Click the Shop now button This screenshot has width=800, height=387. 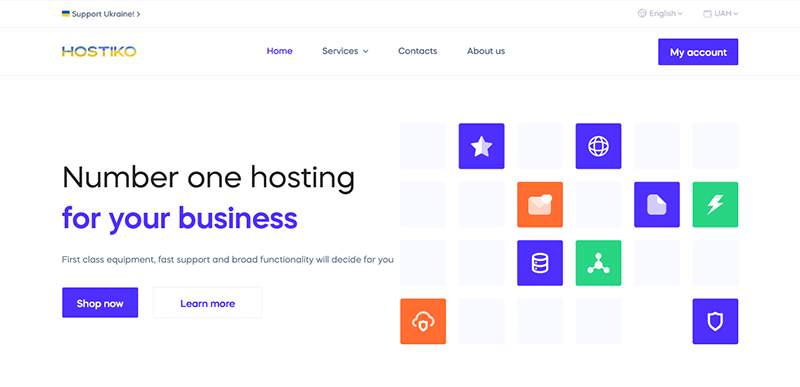(100, 303)
